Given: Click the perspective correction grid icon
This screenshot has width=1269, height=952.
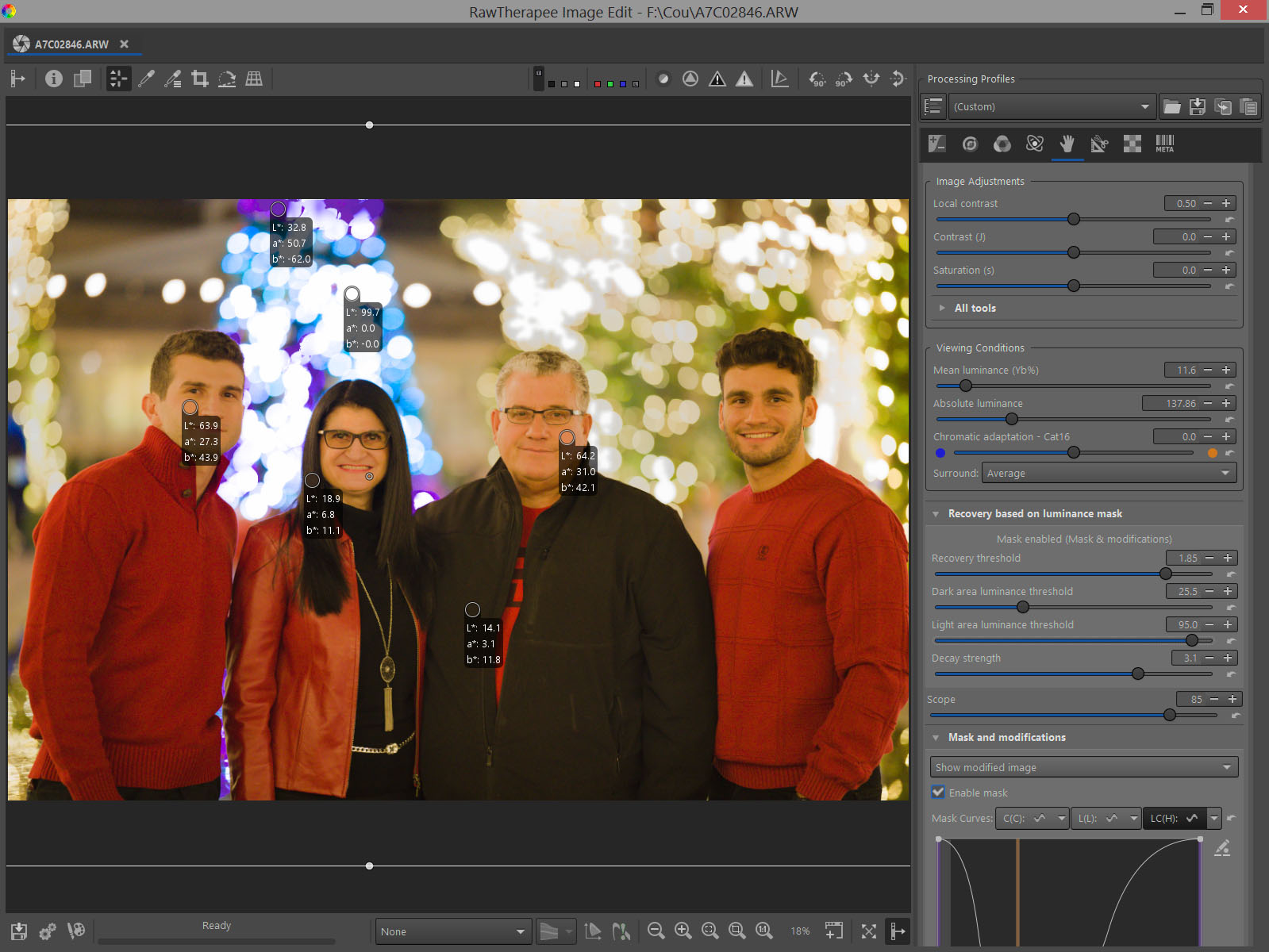Looking at the screenshot, I should point(254,79).
